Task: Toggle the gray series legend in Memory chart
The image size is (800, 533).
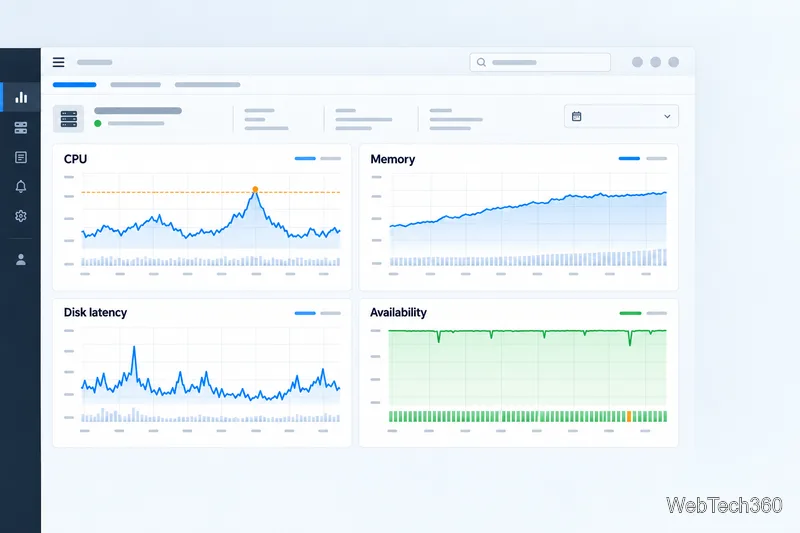Action: [657, 159]
